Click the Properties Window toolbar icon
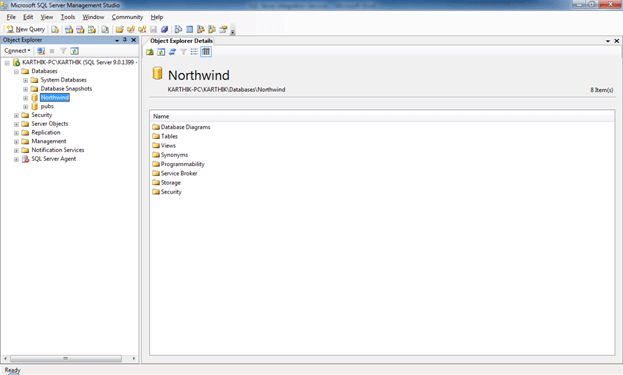 (223, 29)
